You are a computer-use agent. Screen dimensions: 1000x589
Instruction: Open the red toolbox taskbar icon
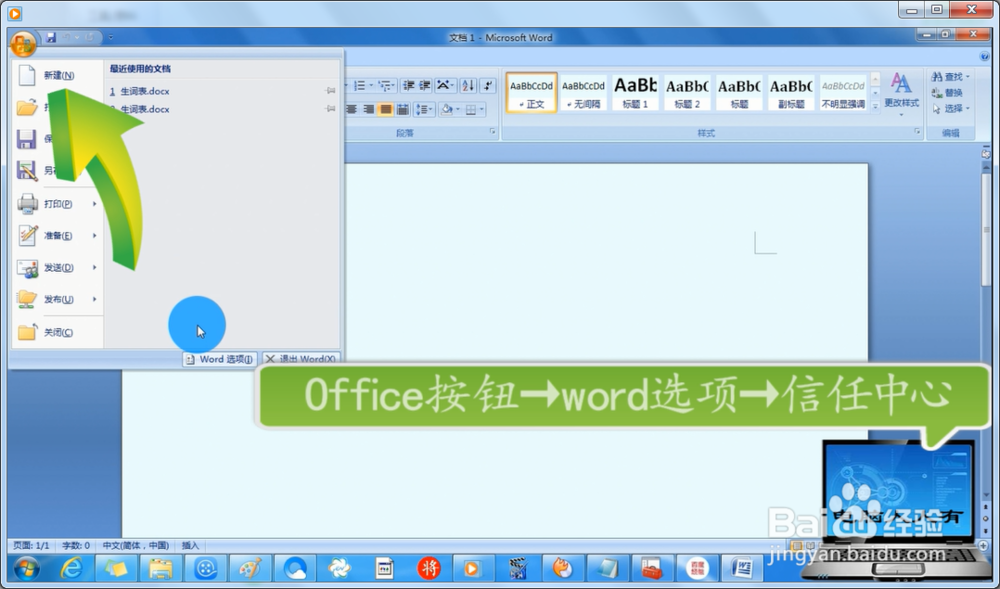tap(652, 568)
